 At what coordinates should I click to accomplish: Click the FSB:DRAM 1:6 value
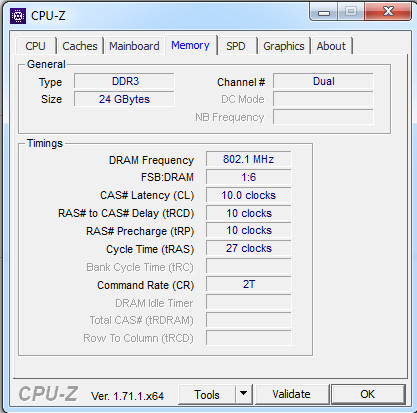[249, 177]
